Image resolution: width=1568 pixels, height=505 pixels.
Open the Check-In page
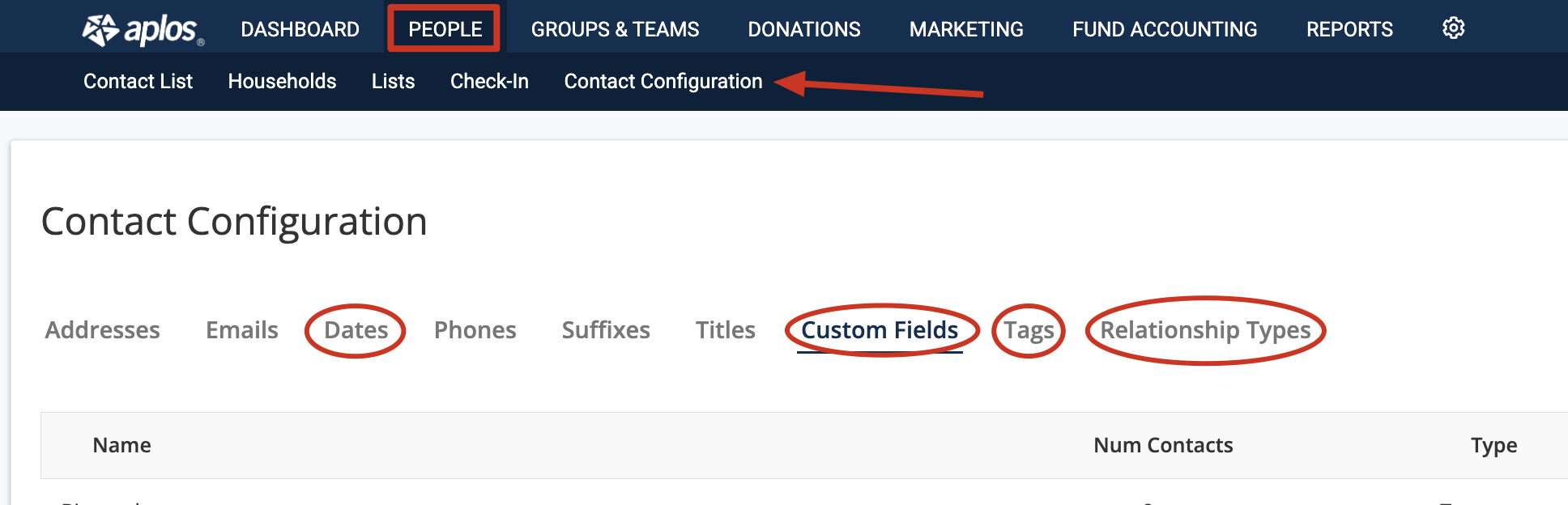coord(489,81)
